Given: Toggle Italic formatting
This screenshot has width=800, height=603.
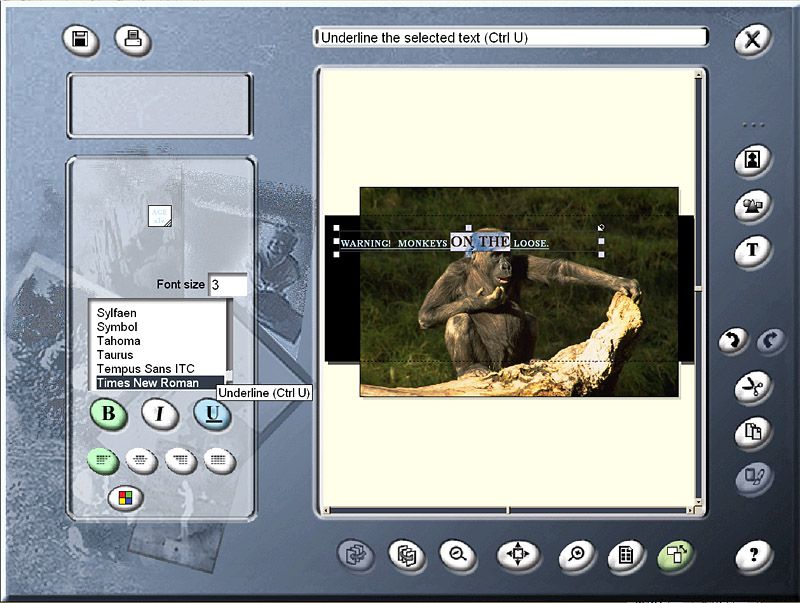Looking at the screenshot, I should (x=160, y=414).
